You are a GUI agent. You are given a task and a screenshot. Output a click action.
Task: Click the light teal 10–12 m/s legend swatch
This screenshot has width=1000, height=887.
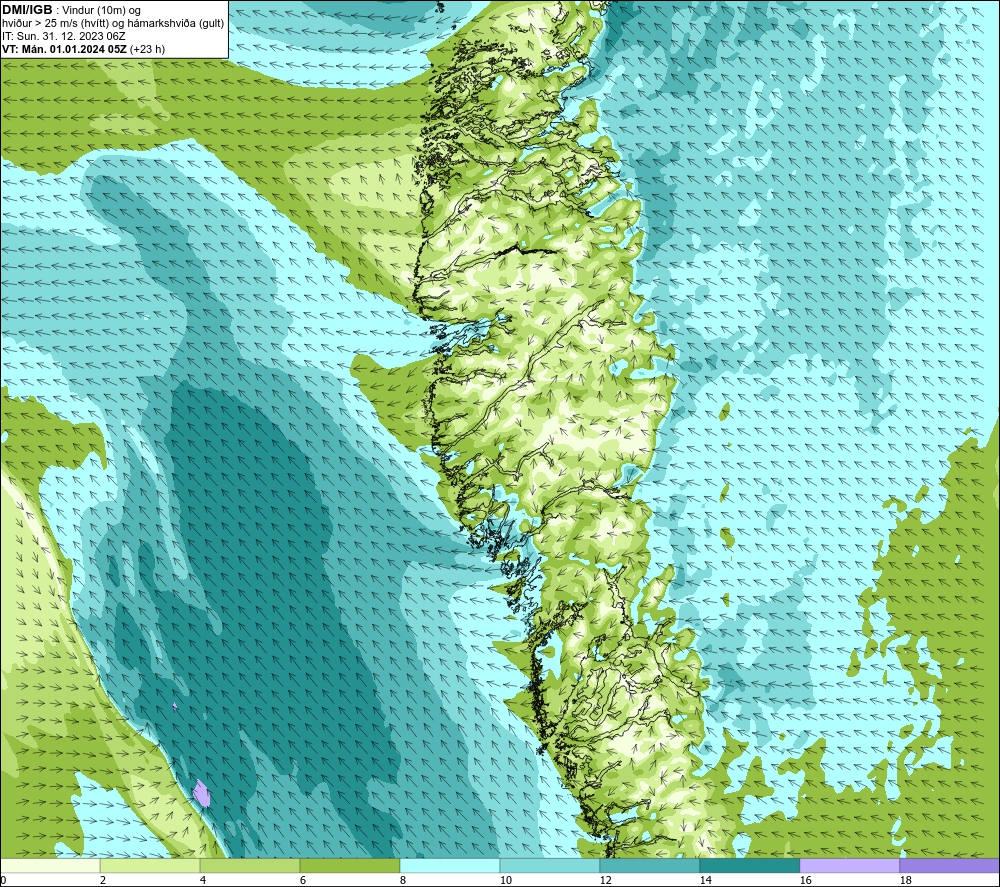(x=550, y=865)
